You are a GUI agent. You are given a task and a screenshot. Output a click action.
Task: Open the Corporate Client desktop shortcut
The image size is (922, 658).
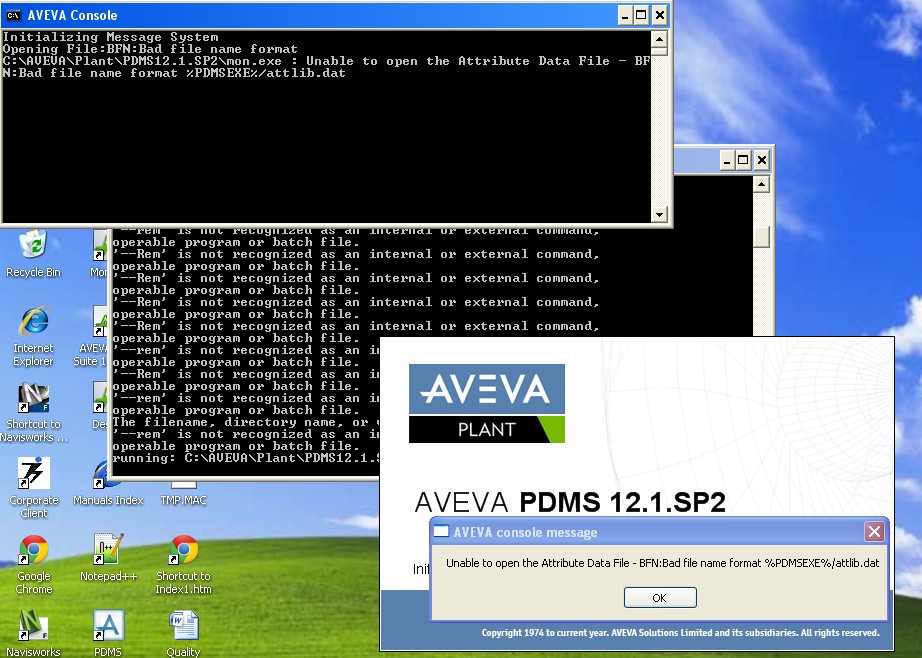(34, 488)
